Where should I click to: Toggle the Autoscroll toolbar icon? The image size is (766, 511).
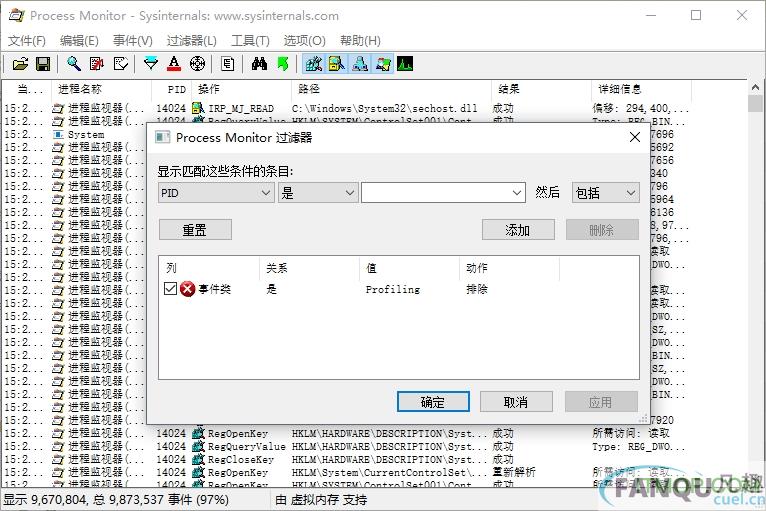[x=97, y=64]
